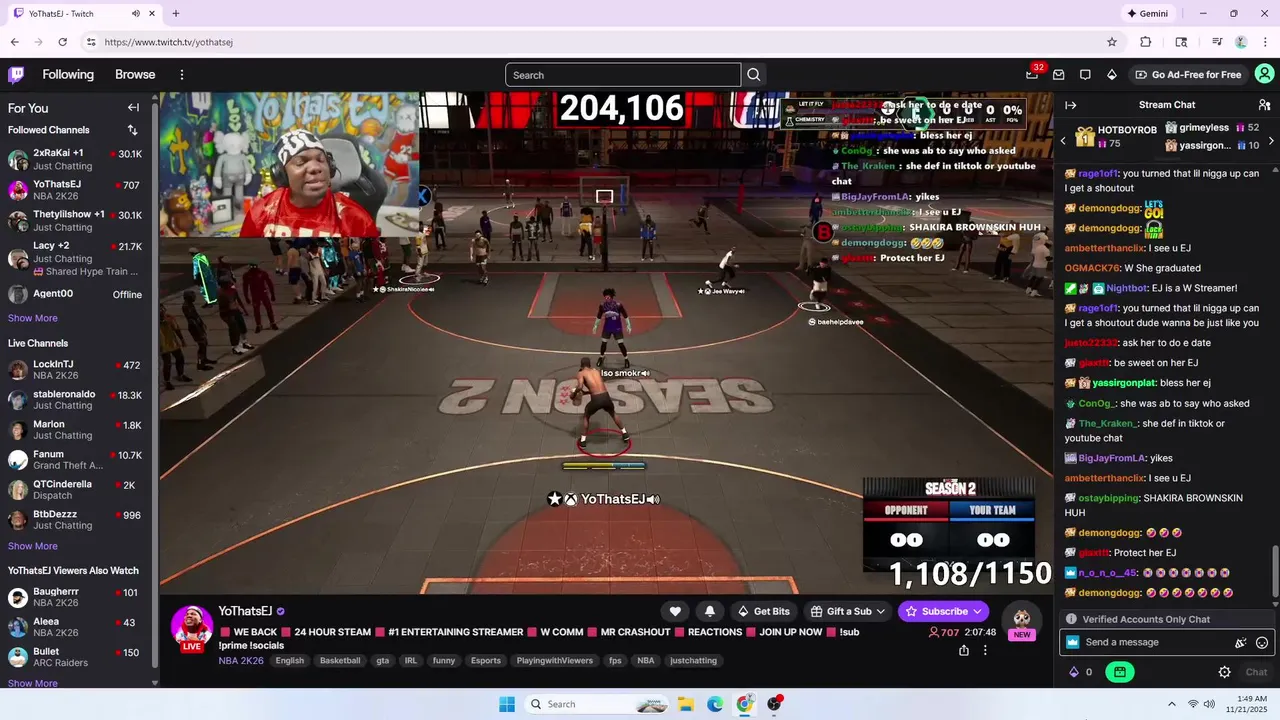
Task: Open the notifications chat bubble icon
Action: 1085,75
